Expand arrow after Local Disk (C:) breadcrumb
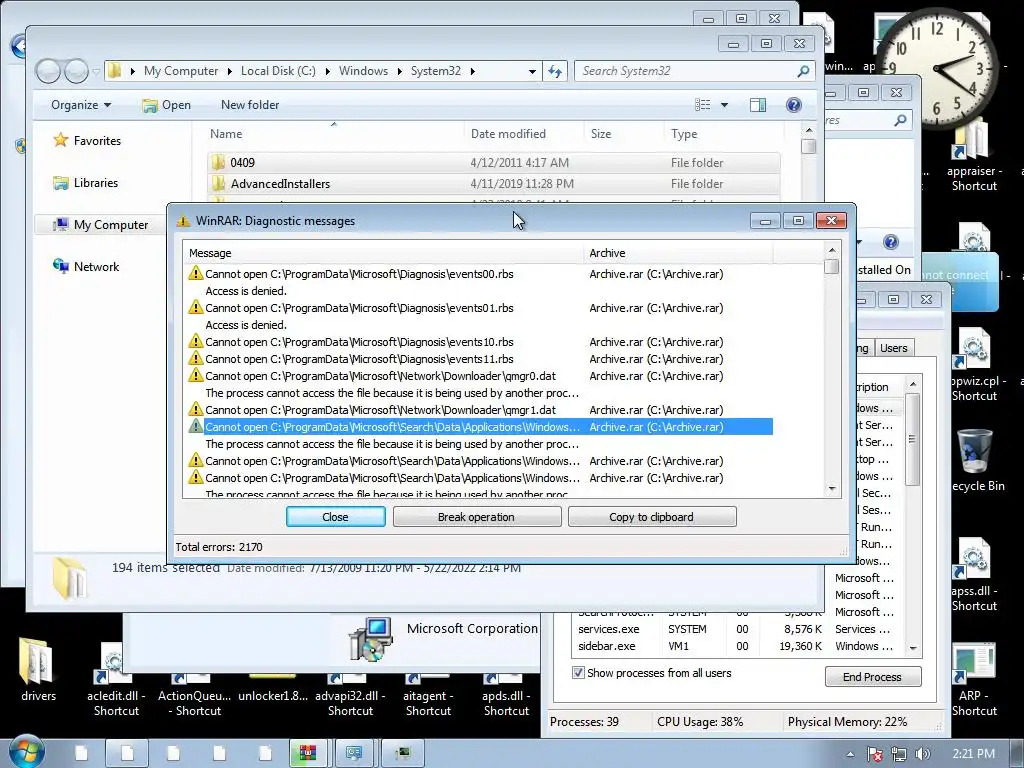This screenshot has height=768, width=1024. (x=327, y=71)
